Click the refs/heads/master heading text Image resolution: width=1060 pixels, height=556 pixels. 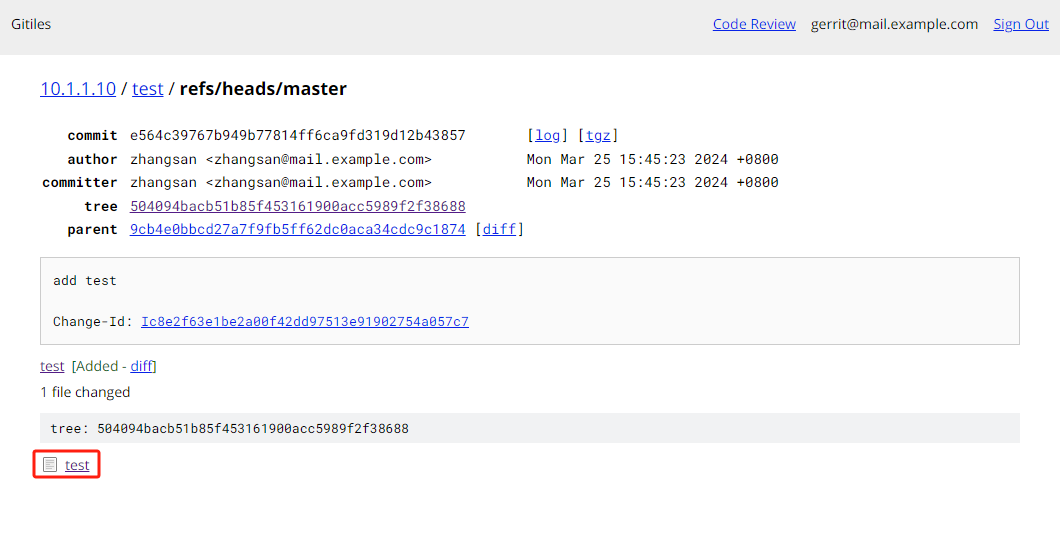pos(263,89)
